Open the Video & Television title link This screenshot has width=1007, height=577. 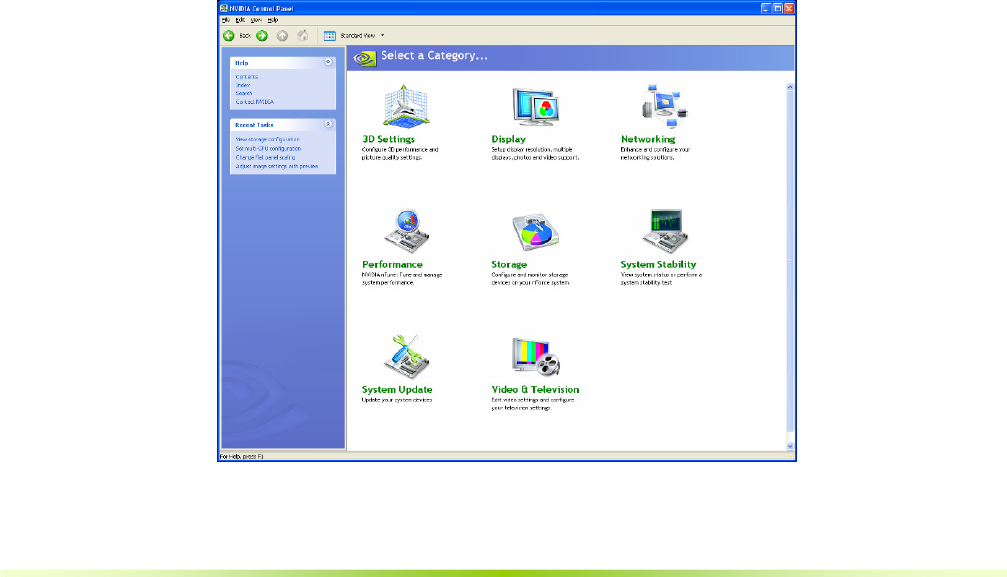[x=535, y=389]
